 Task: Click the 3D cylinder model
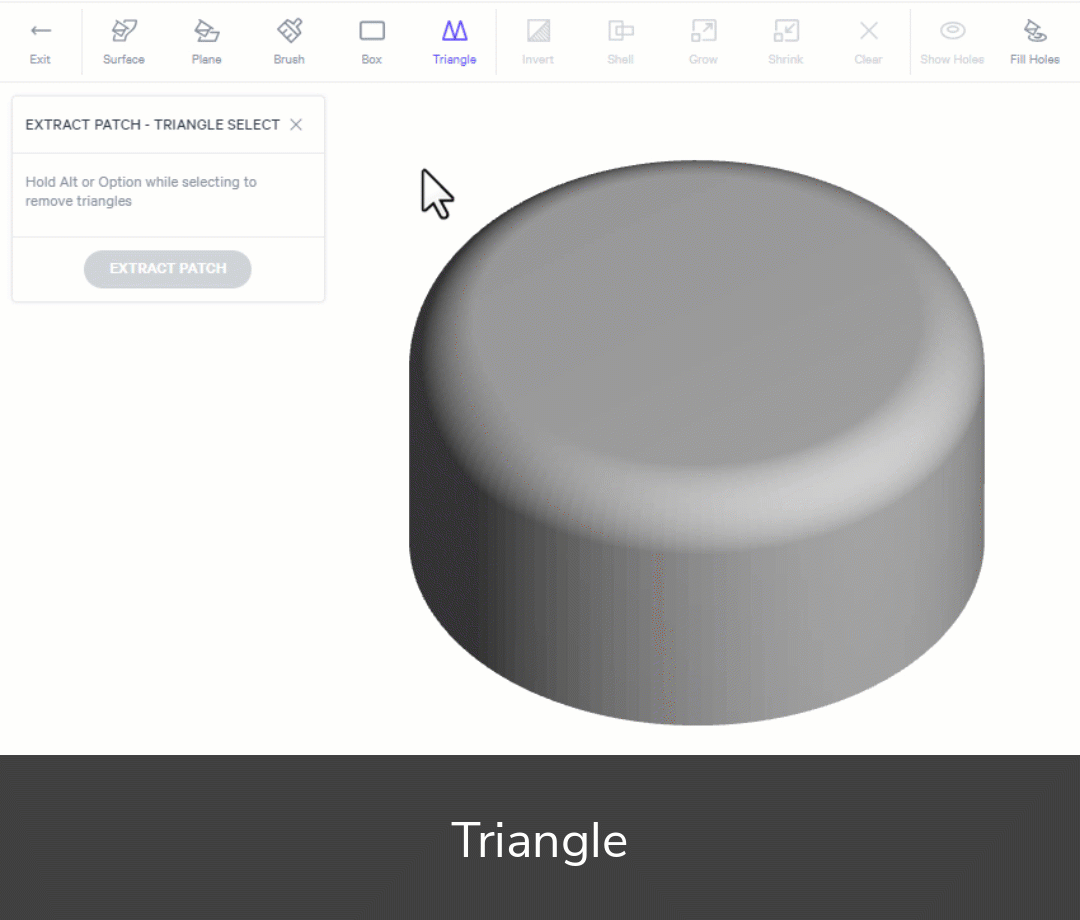click(696, 442)
